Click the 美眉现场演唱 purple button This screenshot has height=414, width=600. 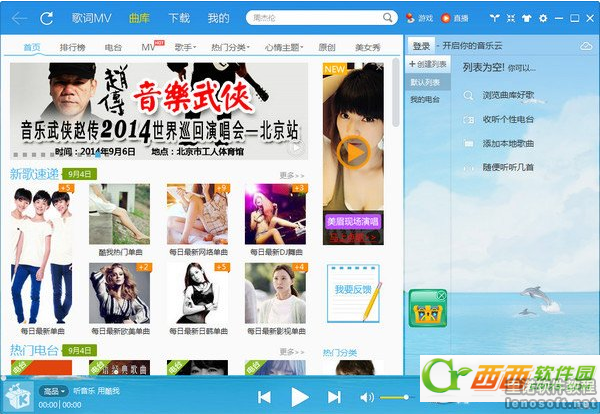click(x=353, y=221)
